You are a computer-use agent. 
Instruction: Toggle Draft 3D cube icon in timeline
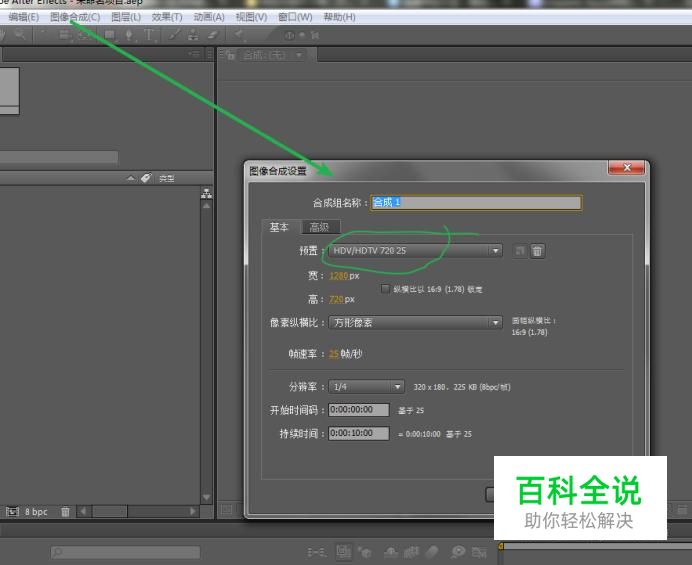click(365, 552)
